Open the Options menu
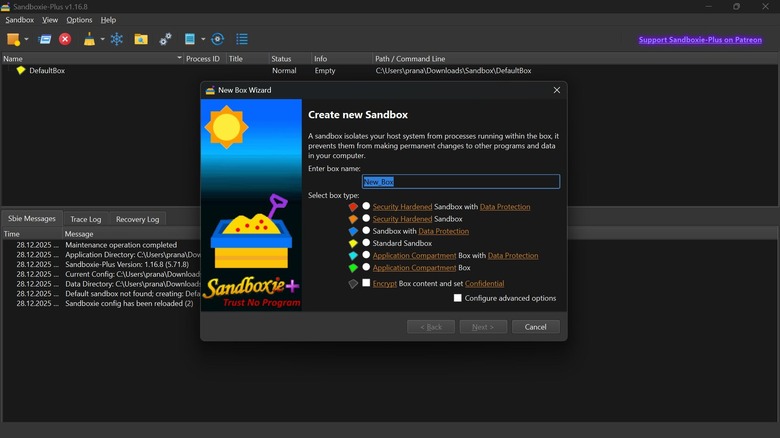 click(79, 20)
